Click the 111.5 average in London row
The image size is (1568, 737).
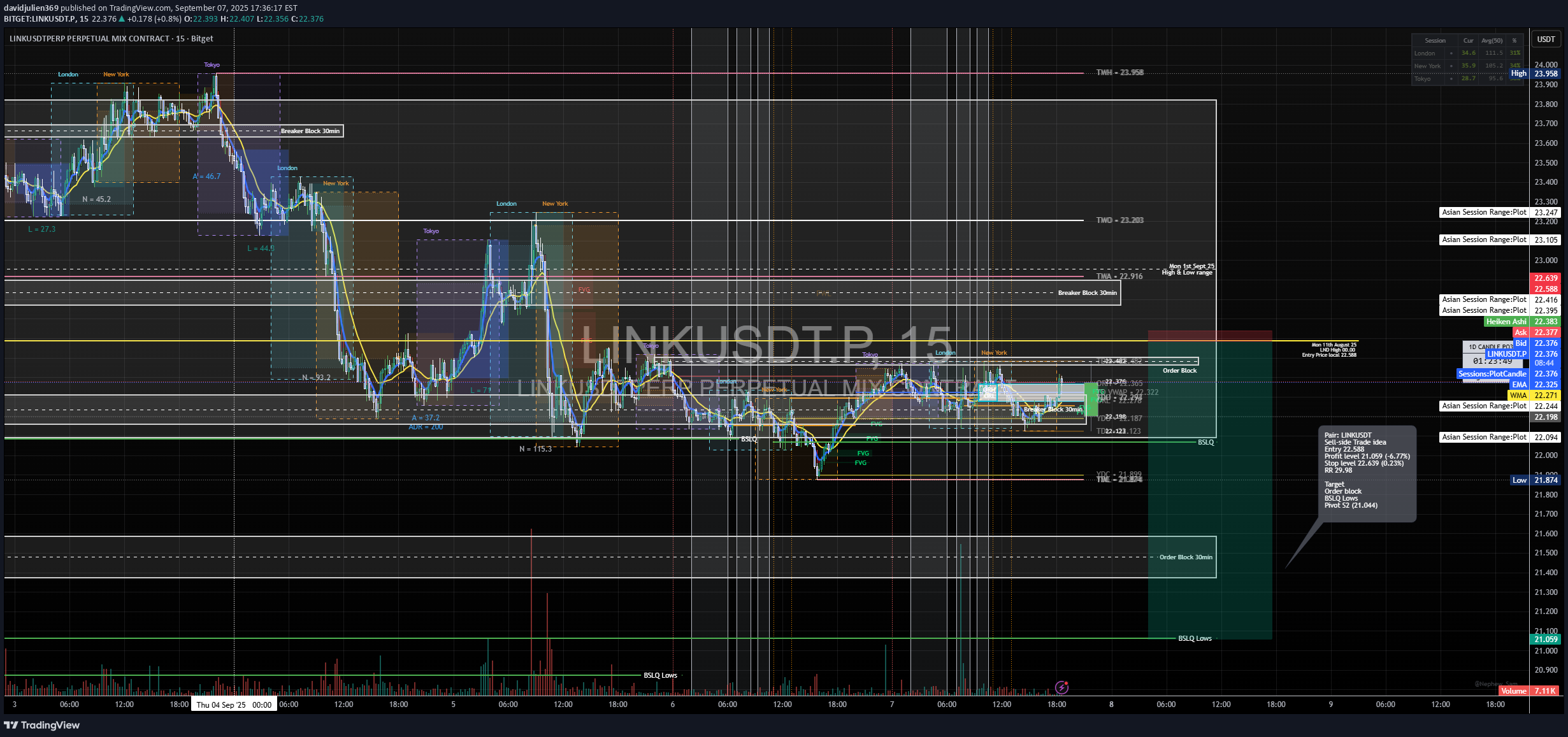pos(1493,53)
